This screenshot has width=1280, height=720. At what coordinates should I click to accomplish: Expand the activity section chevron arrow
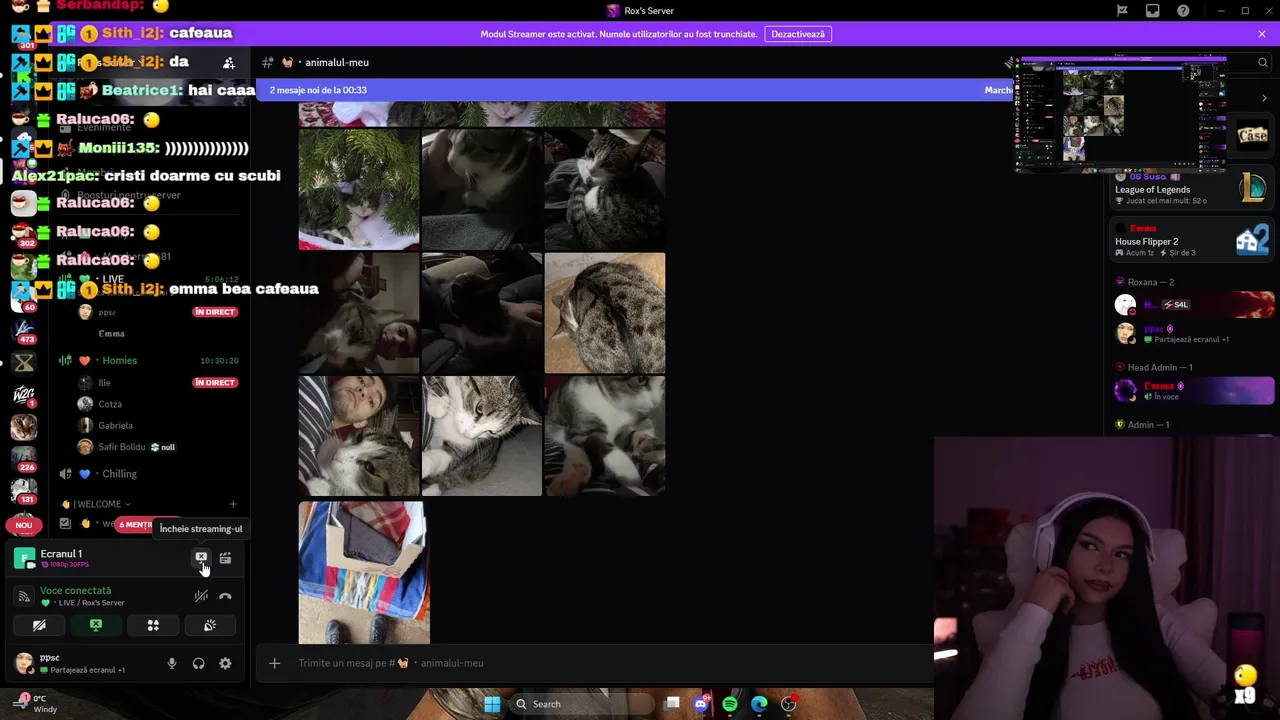(1264, 98)
